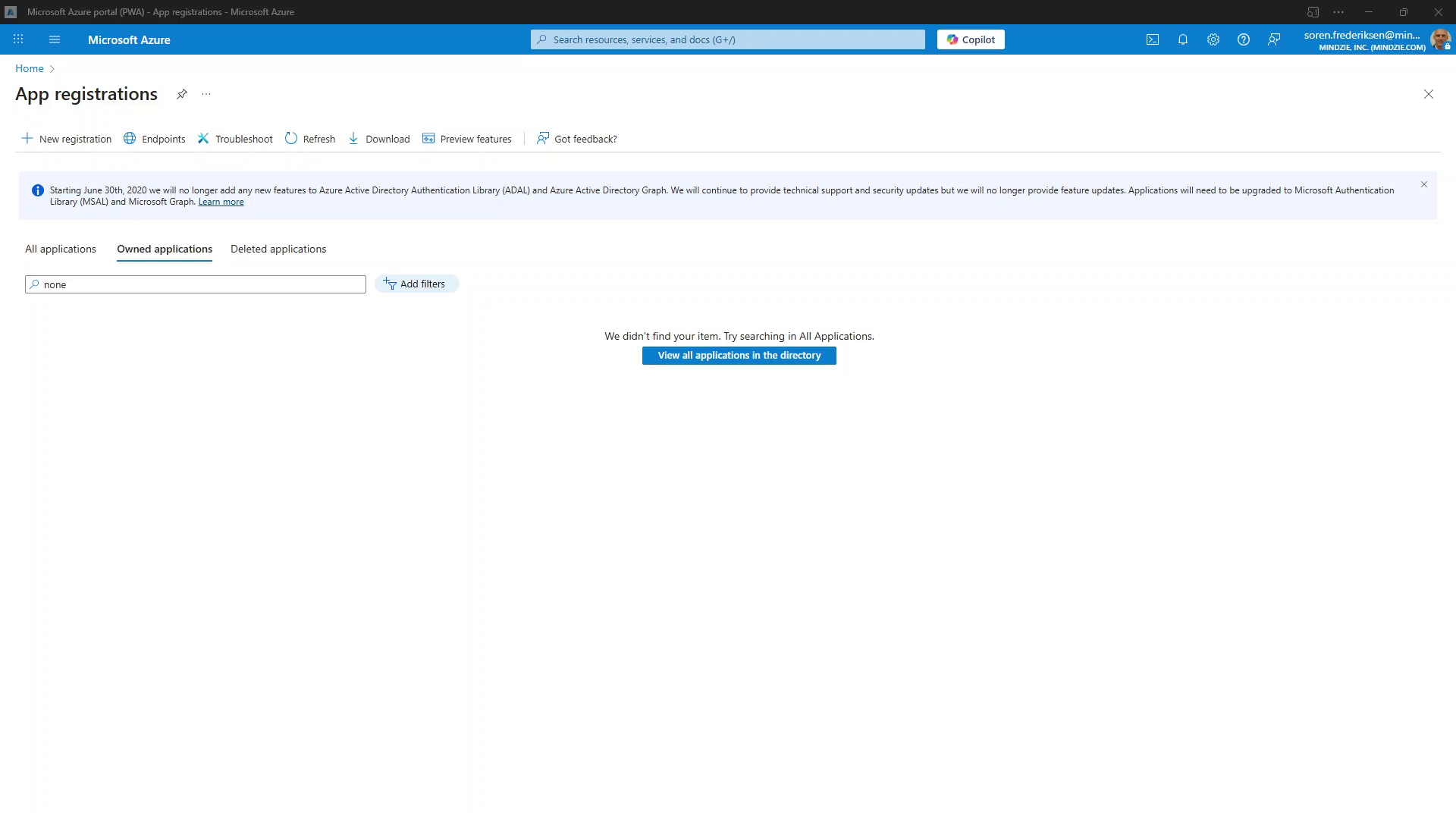Dismiss the ADAL information banner

coord(1424,184)
